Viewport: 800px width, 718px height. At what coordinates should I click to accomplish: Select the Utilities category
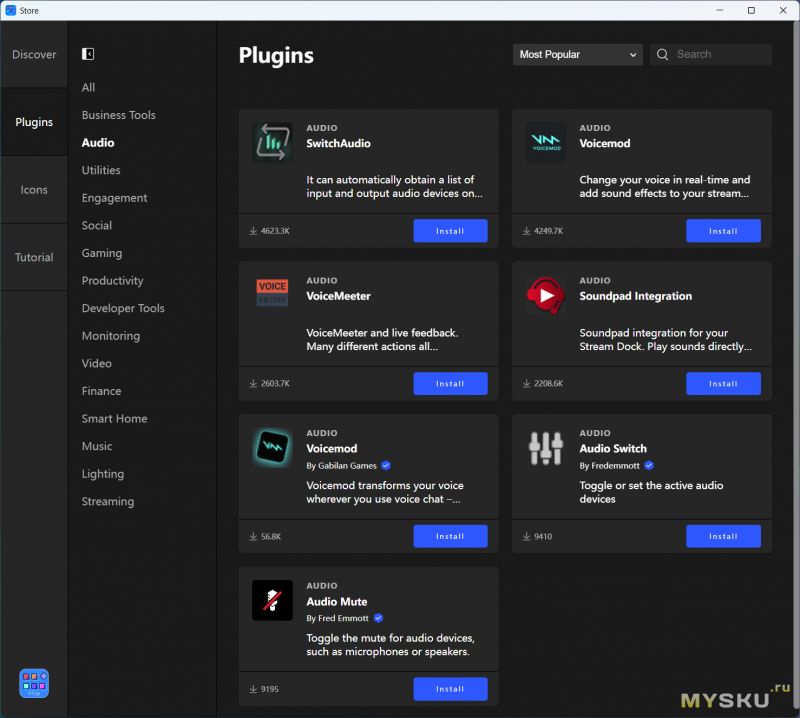click(x=101, y=170)
